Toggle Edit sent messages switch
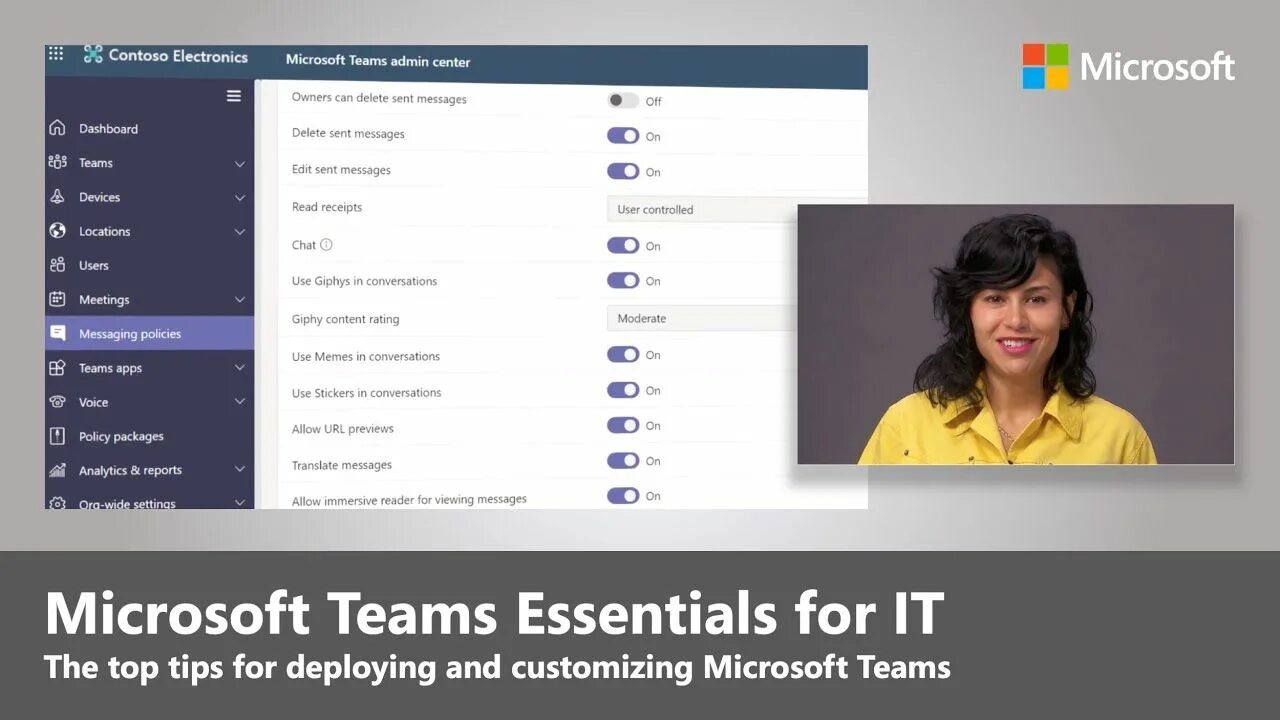This screenshot has height=720, width=1280. [623, 171]
